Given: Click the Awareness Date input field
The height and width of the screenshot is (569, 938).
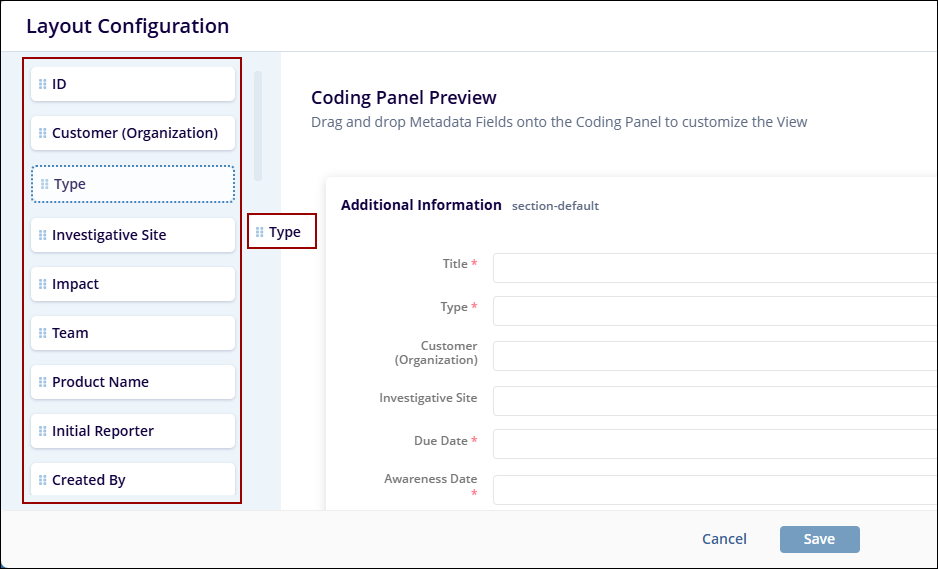Looking at the screenshot, I should tap(714, 489).
